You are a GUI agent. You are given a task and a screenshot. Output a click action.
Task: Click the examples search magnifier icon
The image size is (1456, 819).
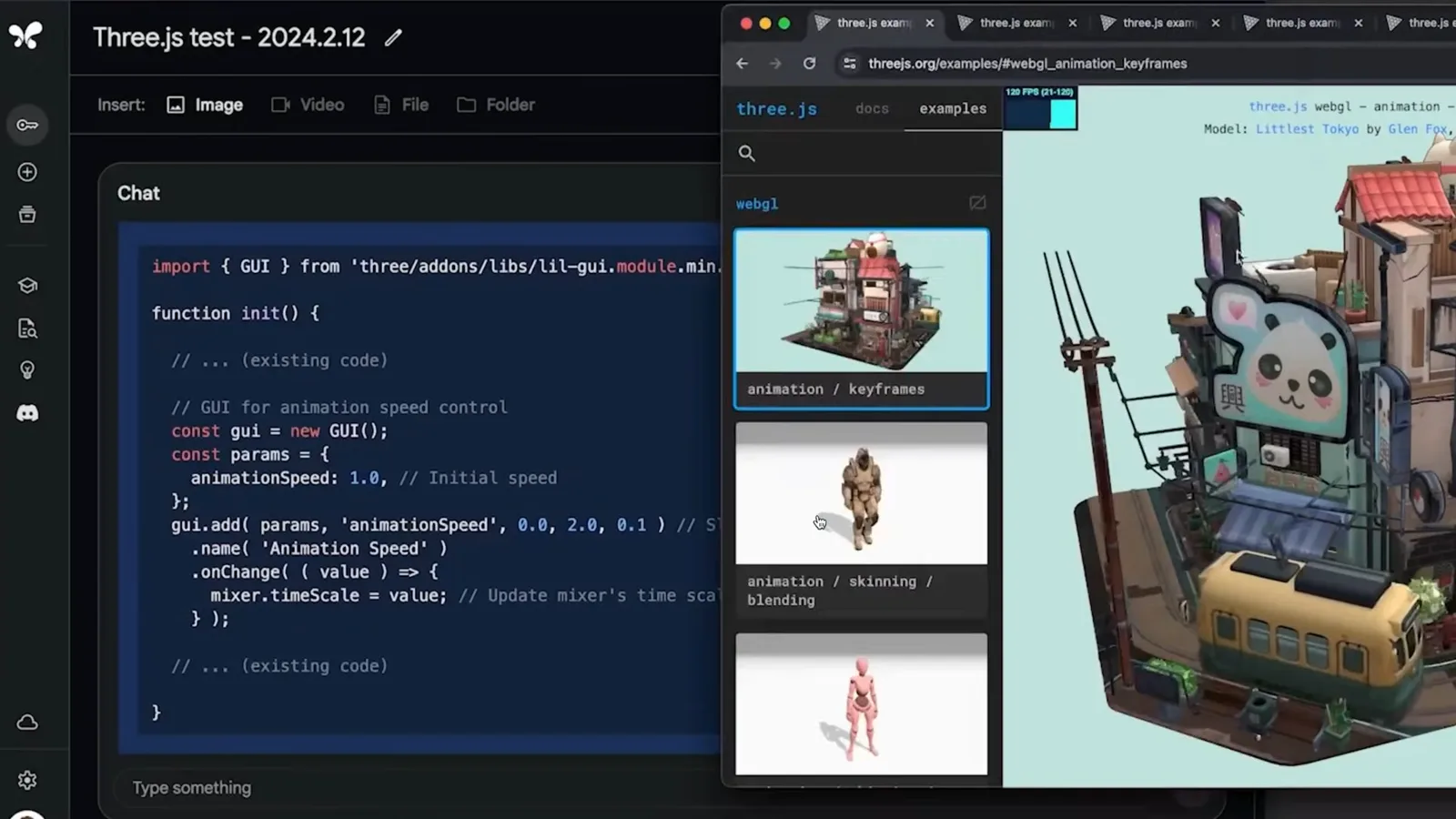pos(747,154)
